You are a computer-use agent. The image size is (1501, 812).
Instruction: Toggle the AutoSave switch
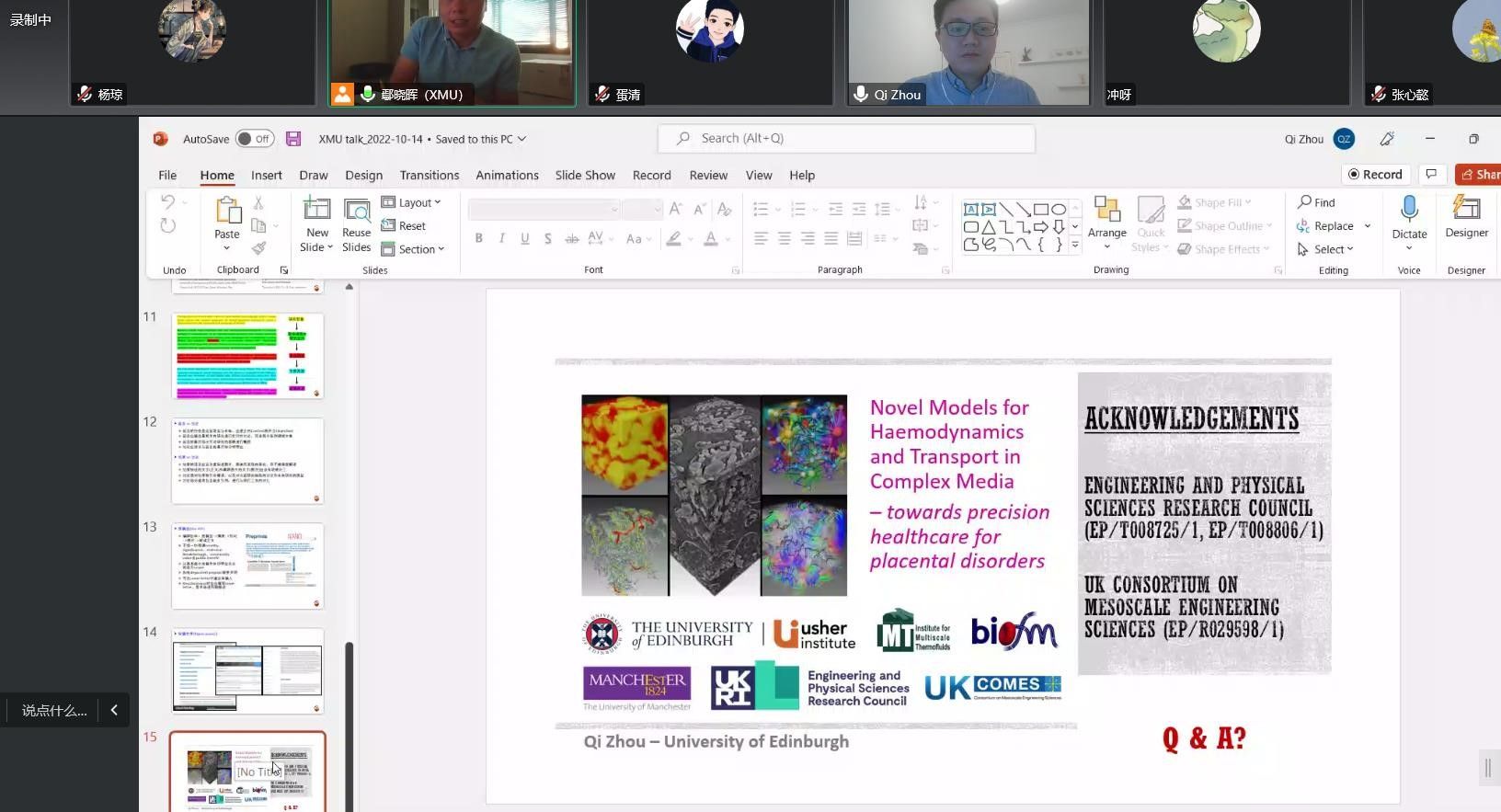coord(255,139)
